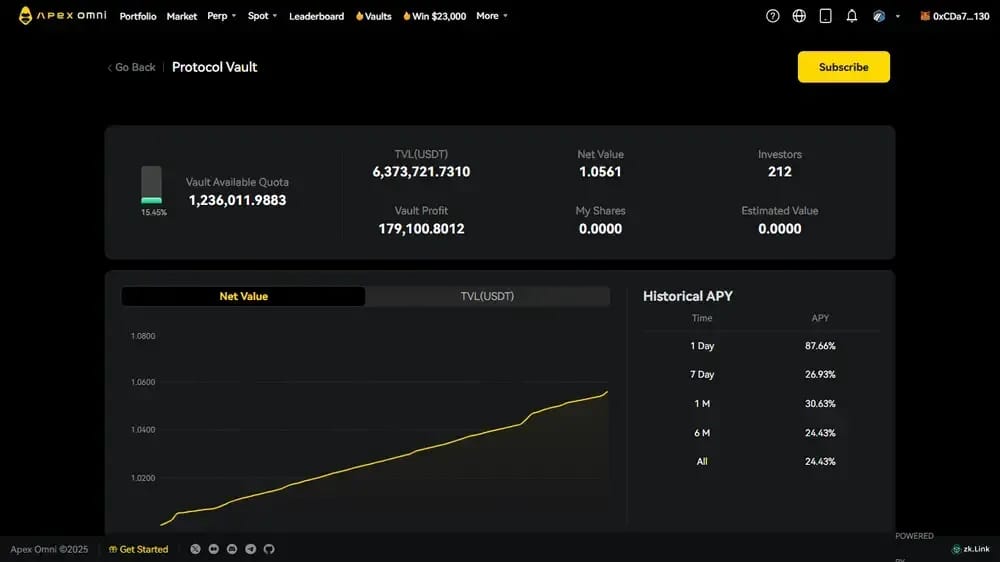The width and height of the screenshot is (1000, 562).
Task: Open the network selector dropdown arrow
Action: 897,17
